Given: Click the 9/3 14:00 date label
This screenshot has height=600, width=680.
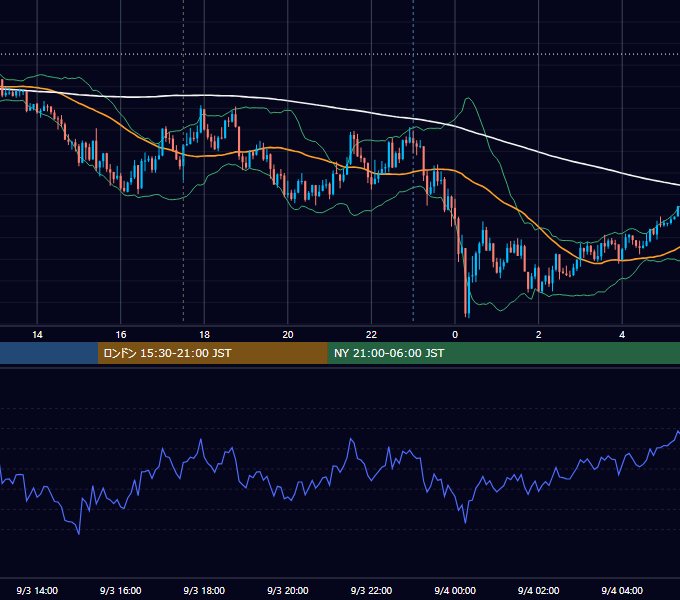Looking at the screenshot, I should click(x=37, y=590).
